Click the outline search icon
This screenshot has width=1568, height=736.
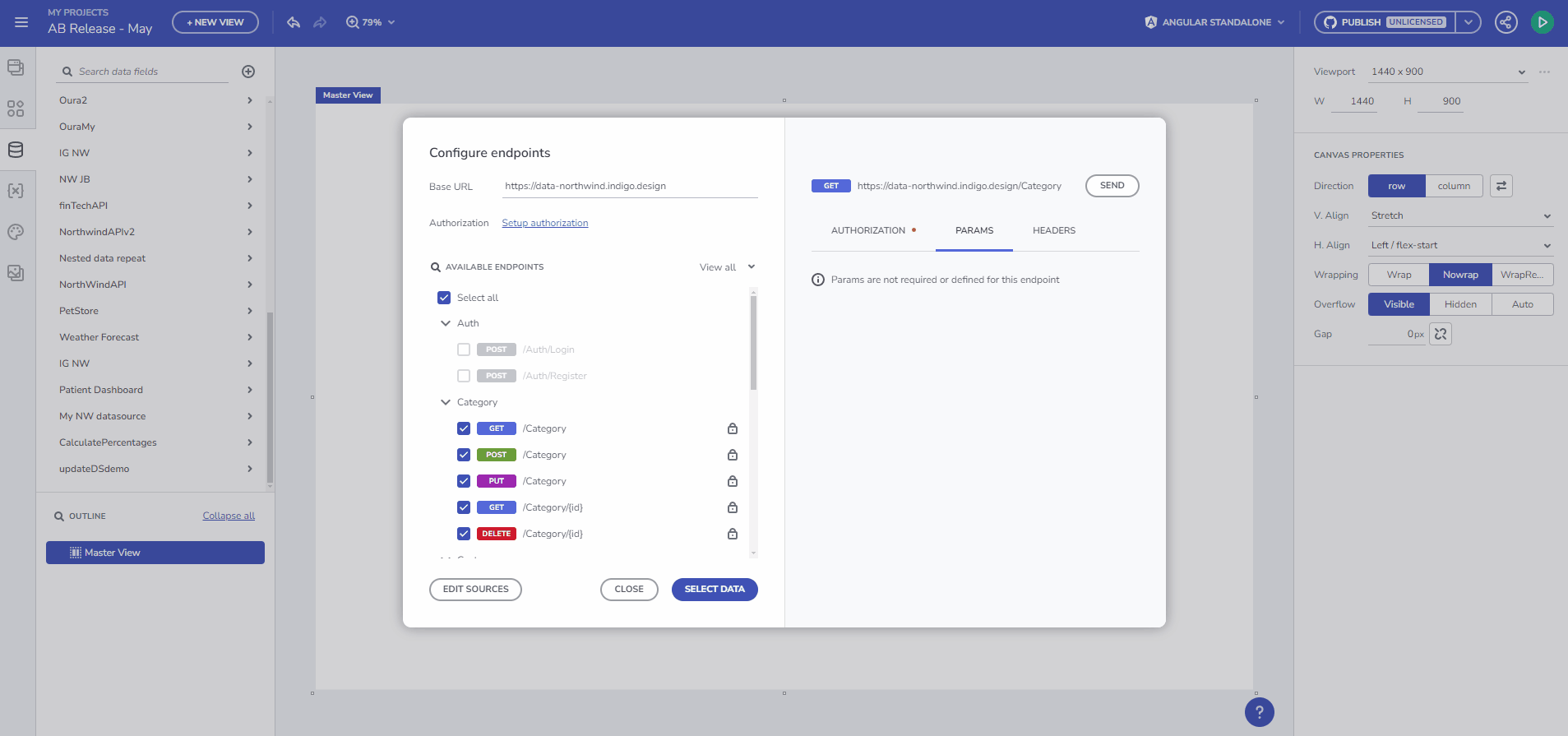59,516
